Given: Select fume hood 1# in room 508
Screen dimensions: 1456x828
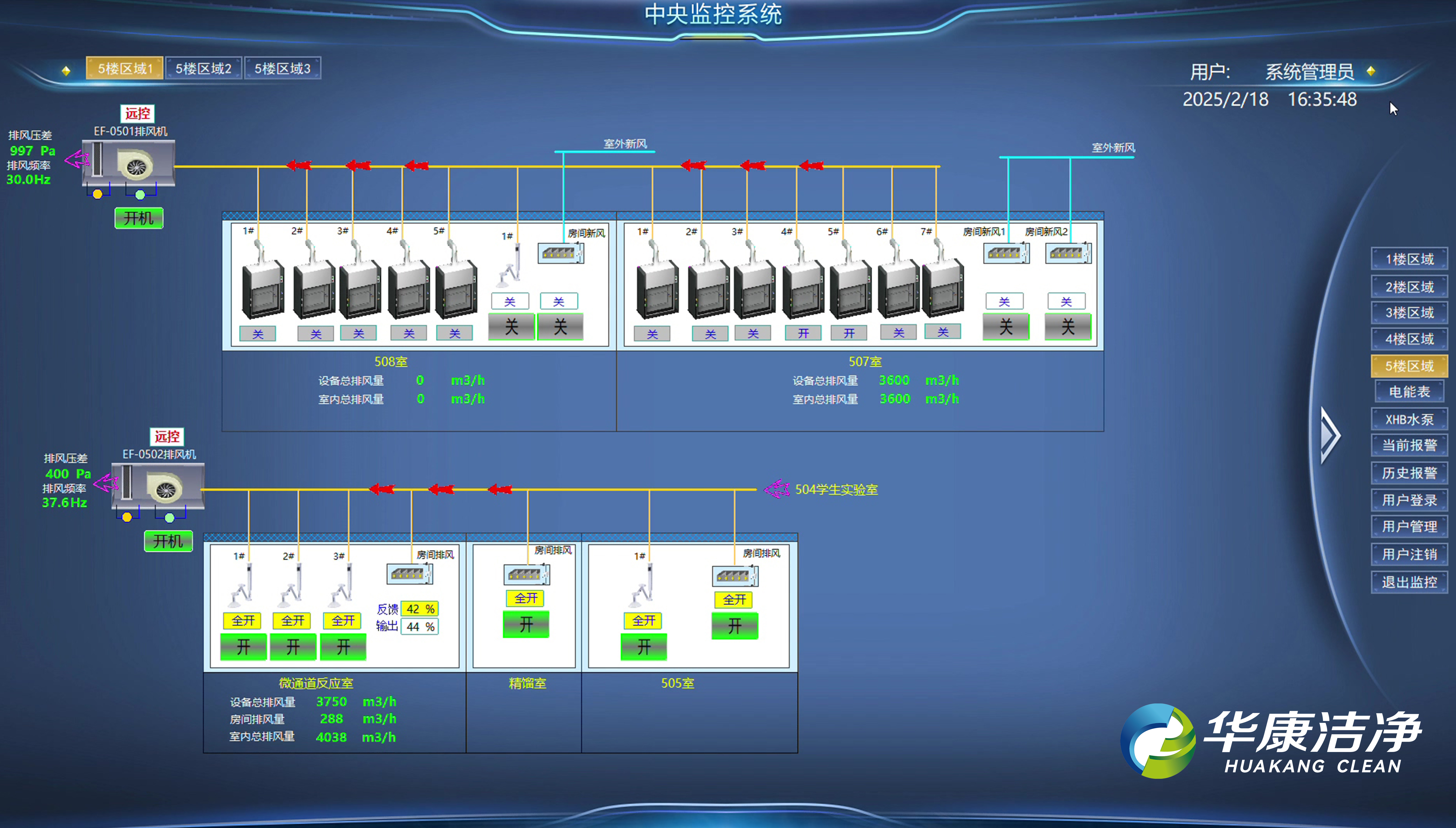Looking at the screenshot, I should [x=262, y=280].
